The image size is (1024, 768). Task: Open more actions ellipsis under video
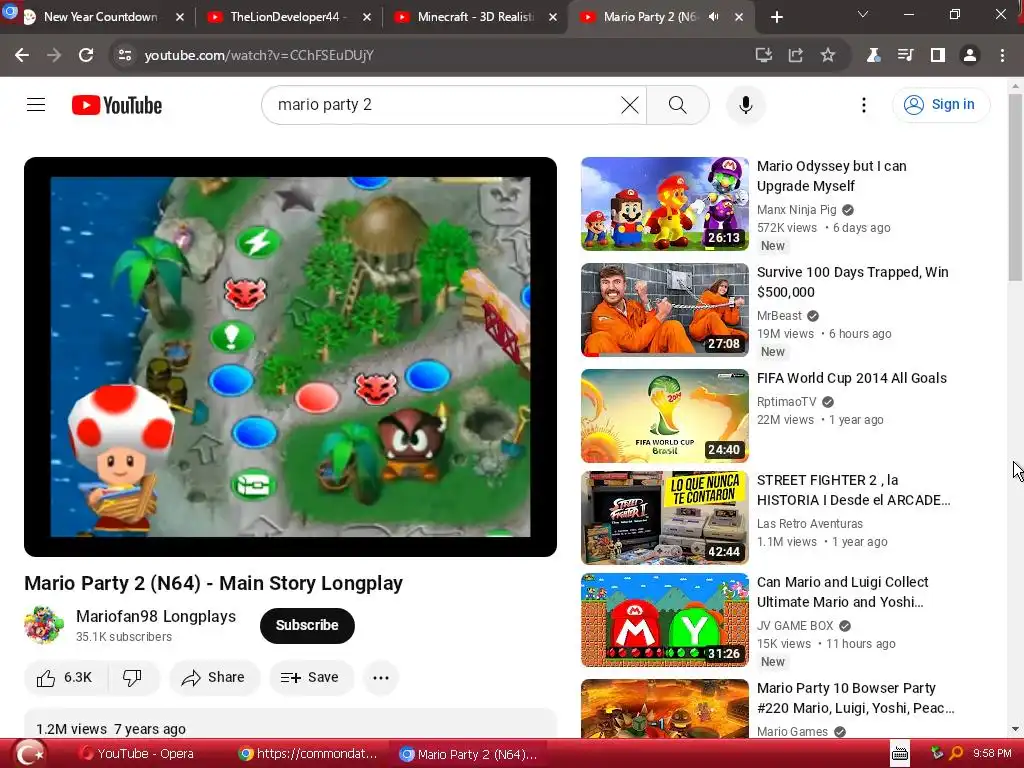381,678
